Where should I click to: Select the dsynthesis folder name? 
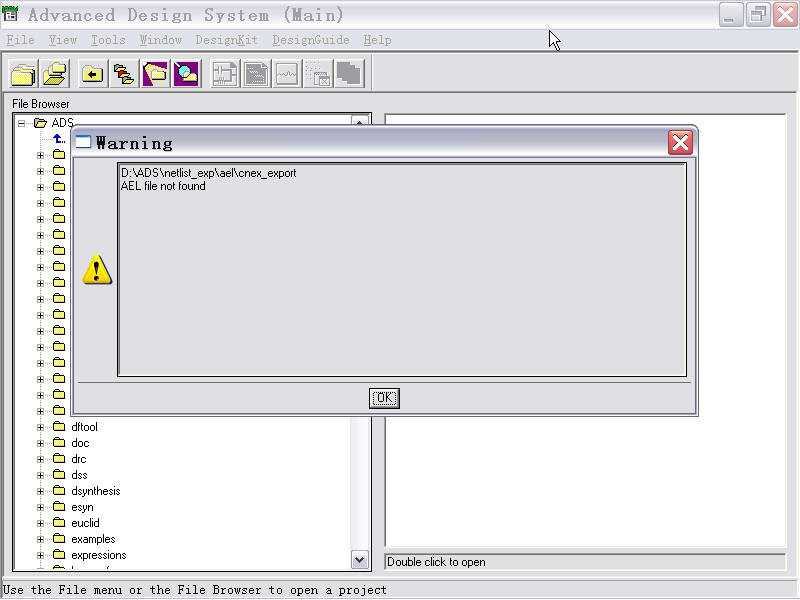point(95,491)
